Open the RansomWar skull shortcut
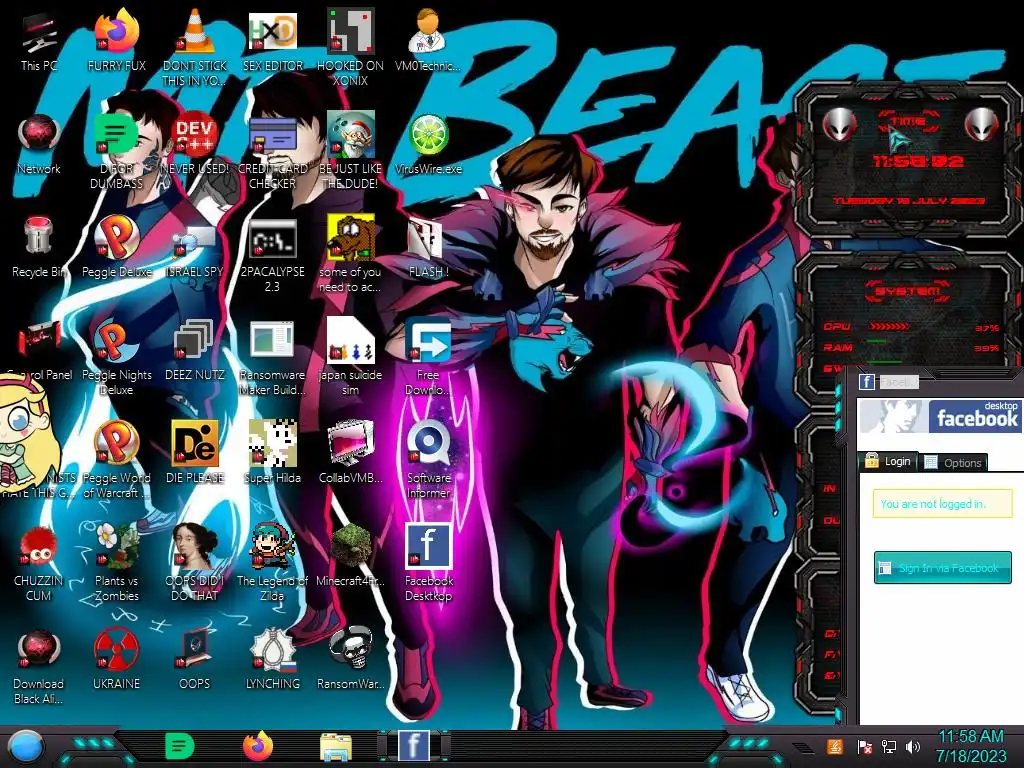The image size is (1024, 768). [351, 660]
